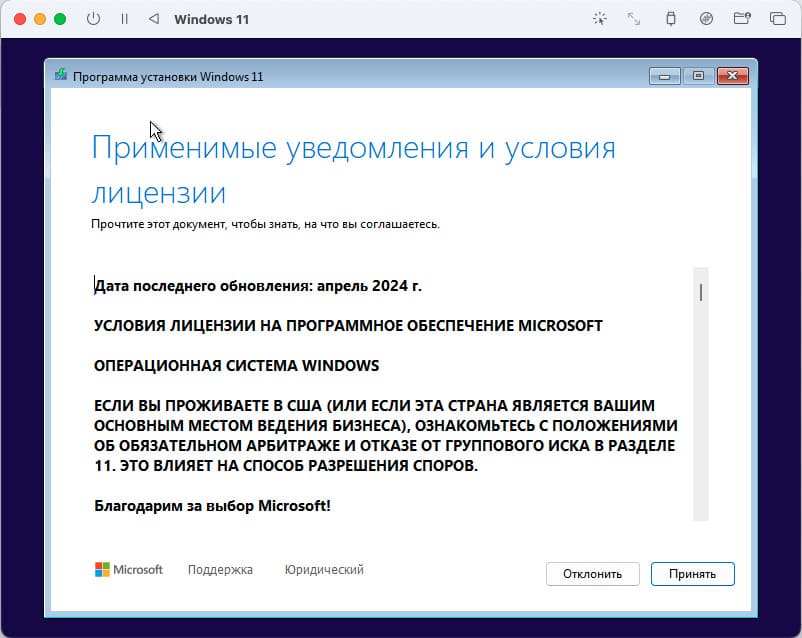Accept the license with Принять button

point(692,574)
